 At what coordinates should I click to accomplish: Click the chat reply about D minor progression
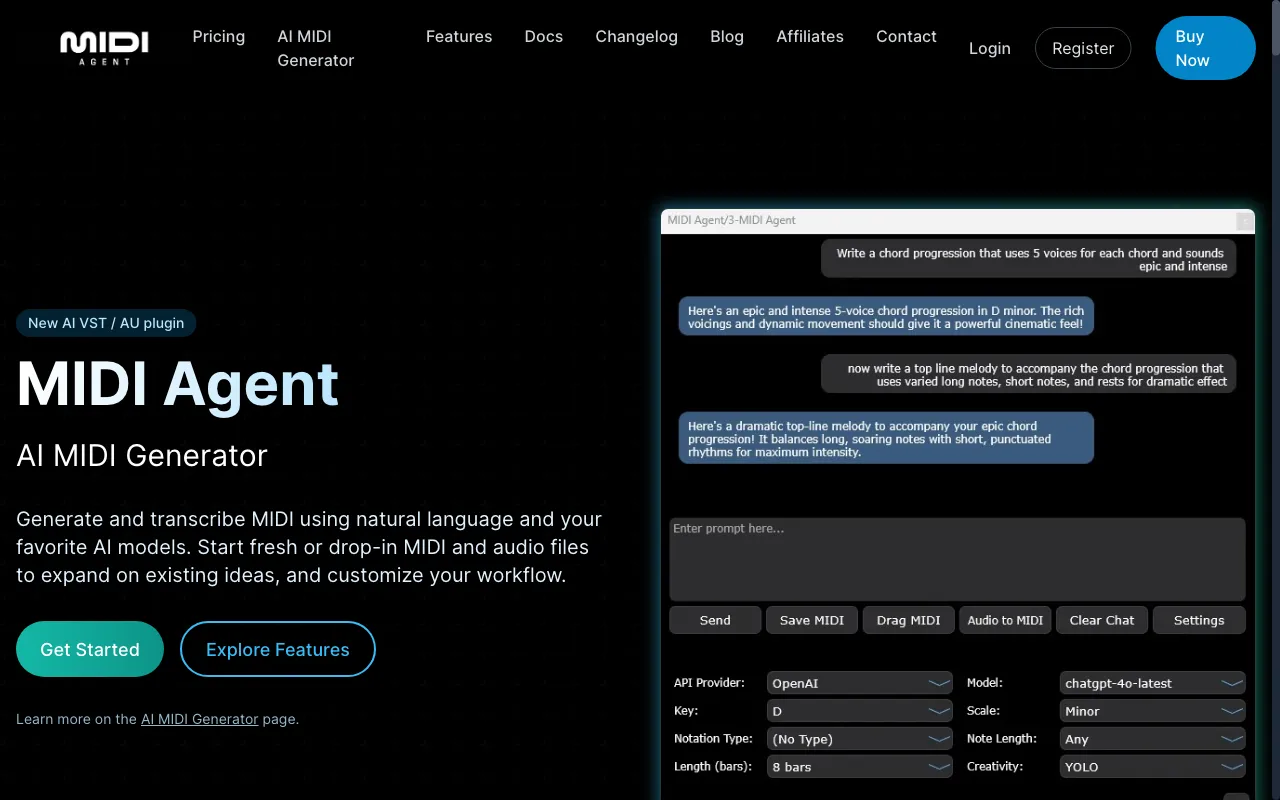pyautogui.click(x=886, y=317)
